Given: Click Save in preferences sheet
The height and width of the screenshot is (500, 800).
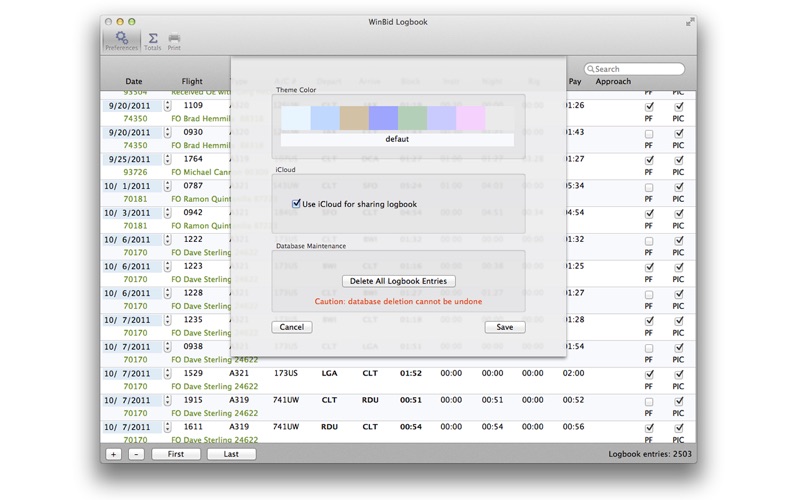Looking at the screenshot, I should pyautogui.click(x=504, y=327).
